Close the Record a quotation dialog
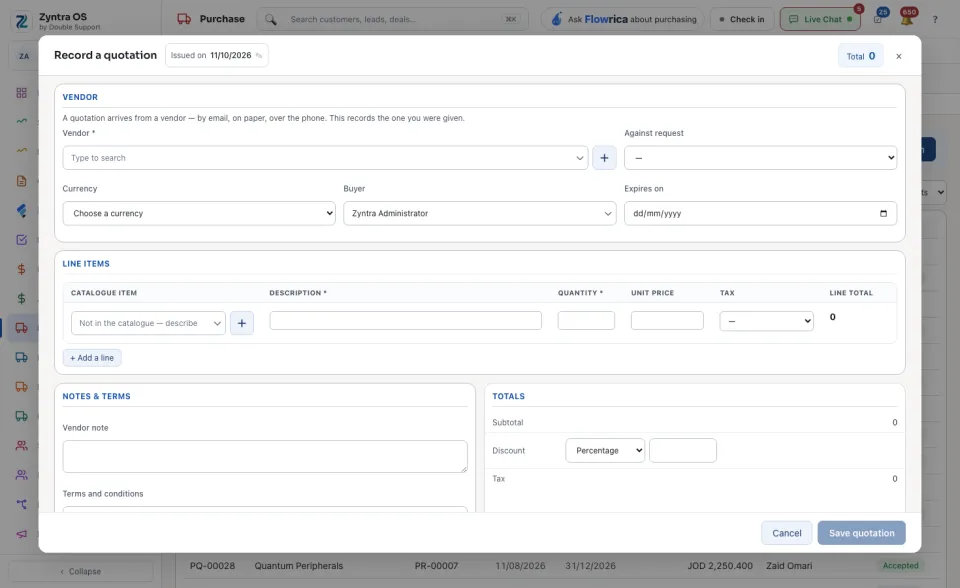 (x=899, y=56)
